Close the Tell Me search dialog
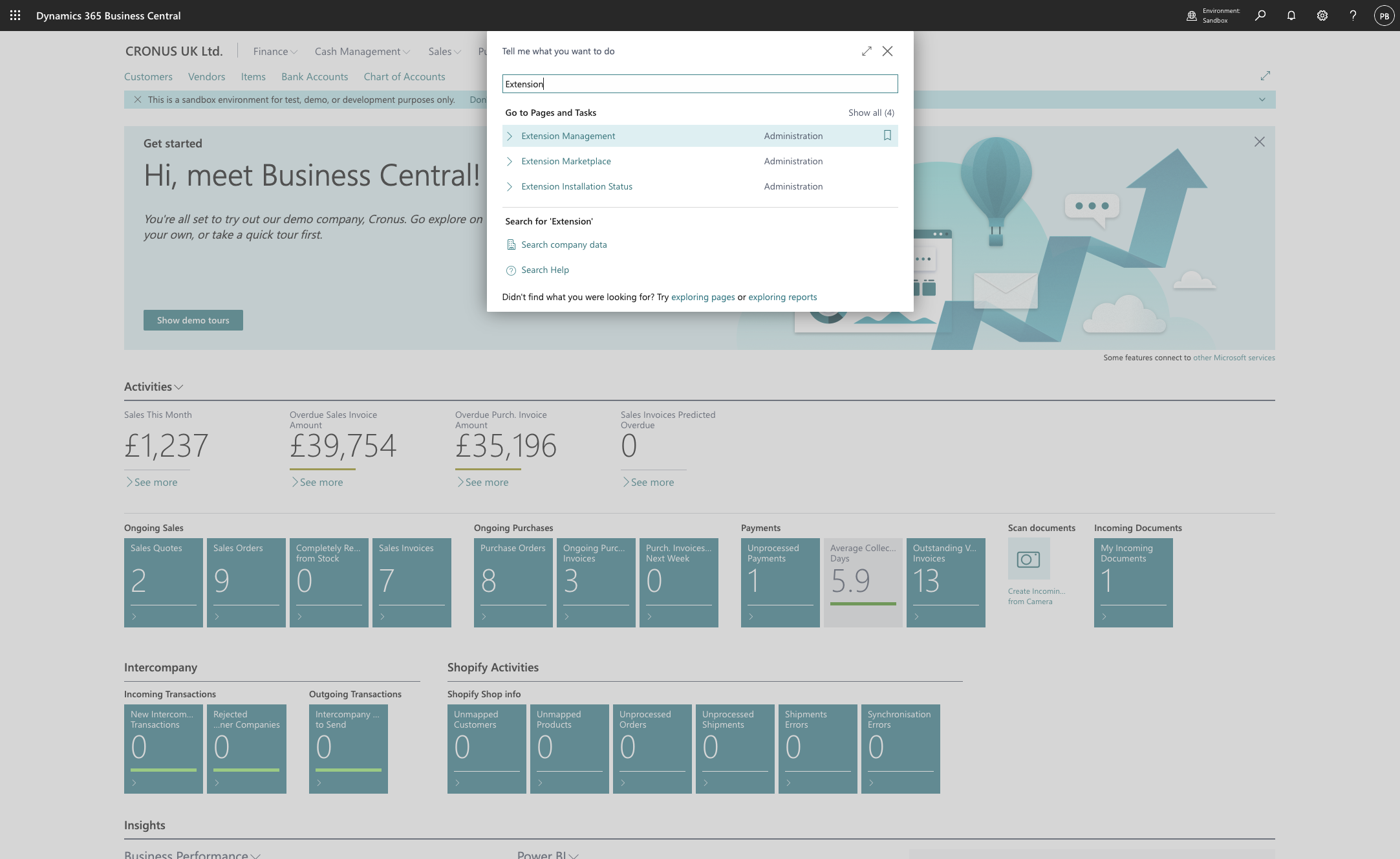Image resolution: width=1400 pixels, height=859 pixels. click(x=887, y=51)
